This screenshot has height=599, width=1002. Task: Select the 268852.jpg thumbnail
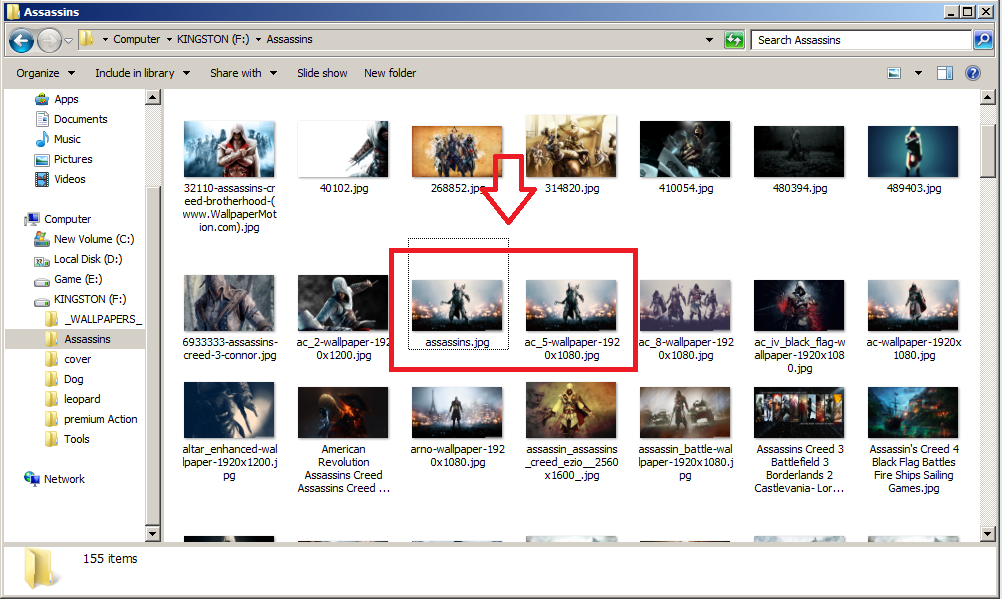(458, 151)
